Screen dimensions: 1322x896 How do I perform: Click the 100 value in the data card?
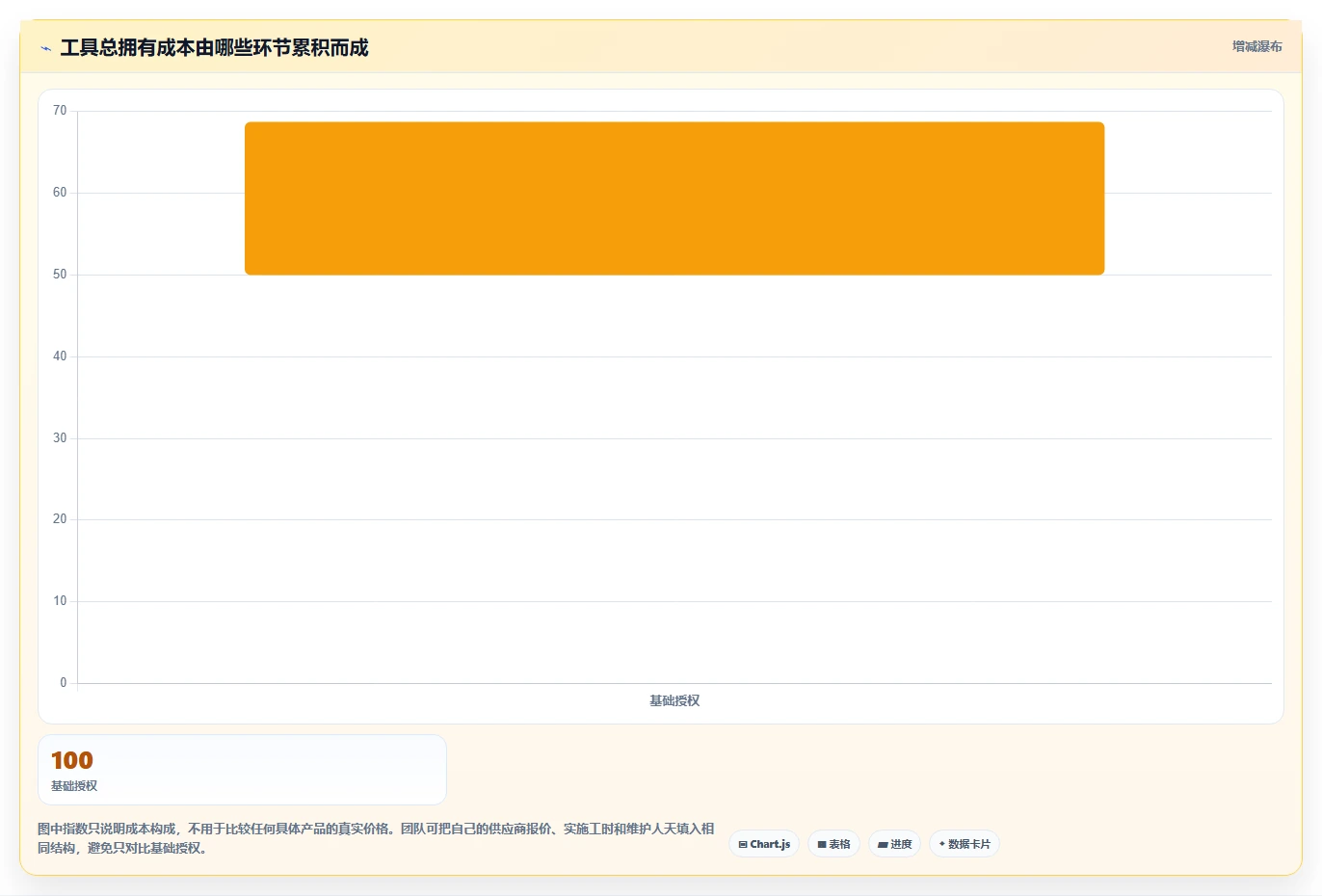tap(72, 760)
